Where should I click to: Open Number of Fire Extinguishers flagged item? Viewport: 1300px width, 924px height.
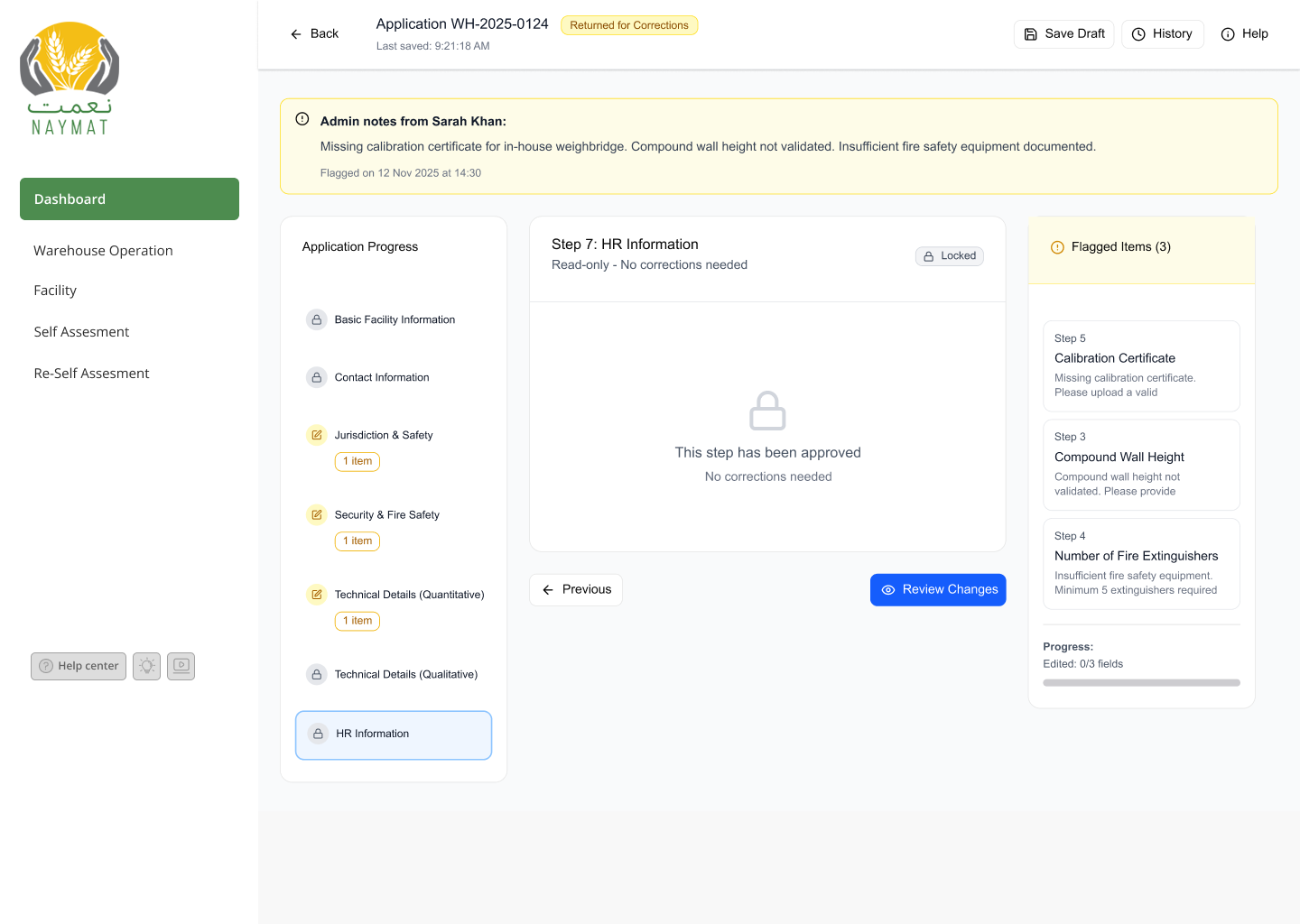pos(1141,564)
